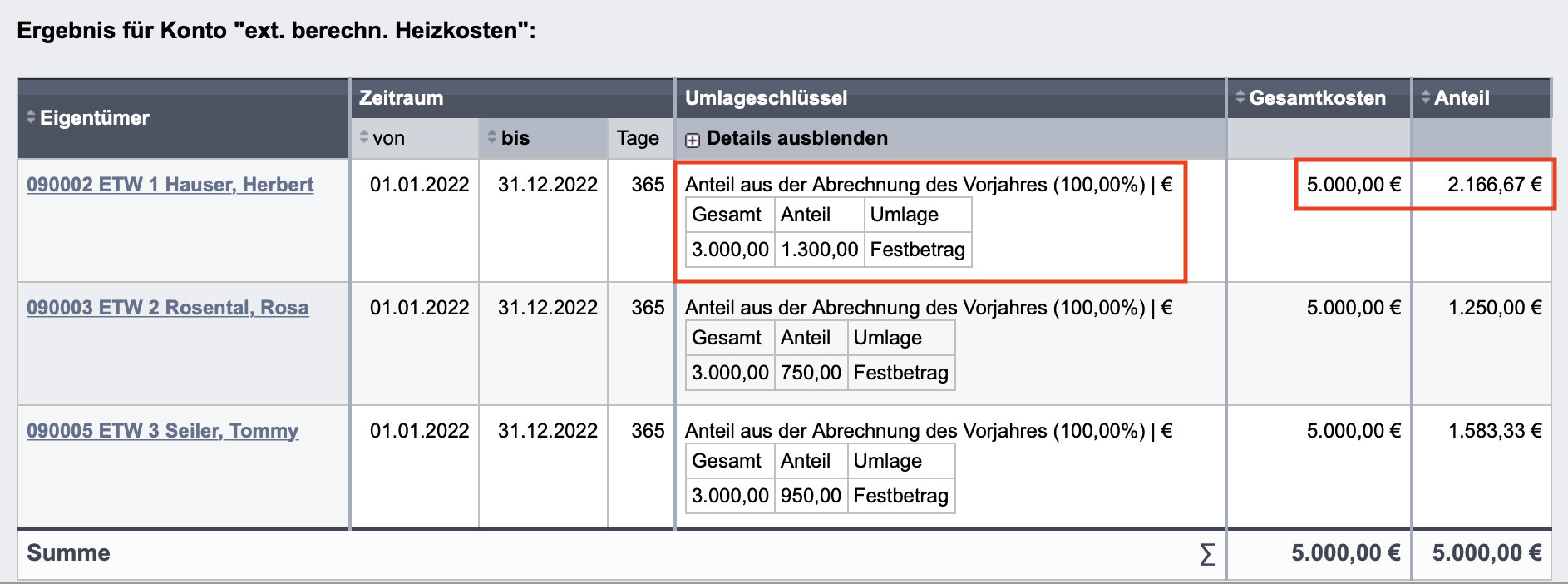Screen dimensions: 1568x584
Task: Sort the table by Eigentümer
Action: pyautogui.click(x=31, y=118)
